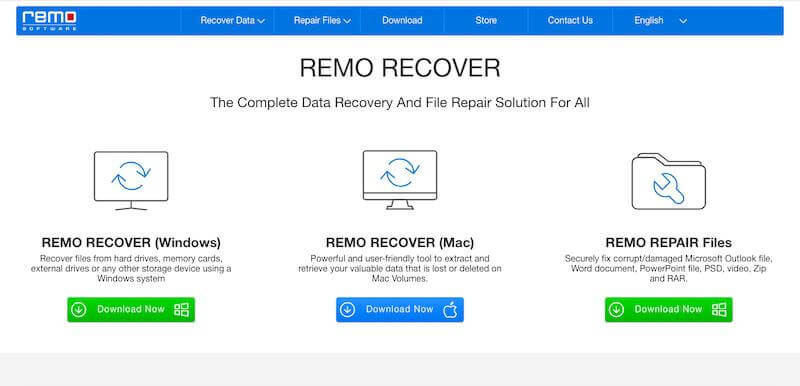Click download arrow icon on Mac button
This screenshot has height=386, width=800.
point(347,310)
